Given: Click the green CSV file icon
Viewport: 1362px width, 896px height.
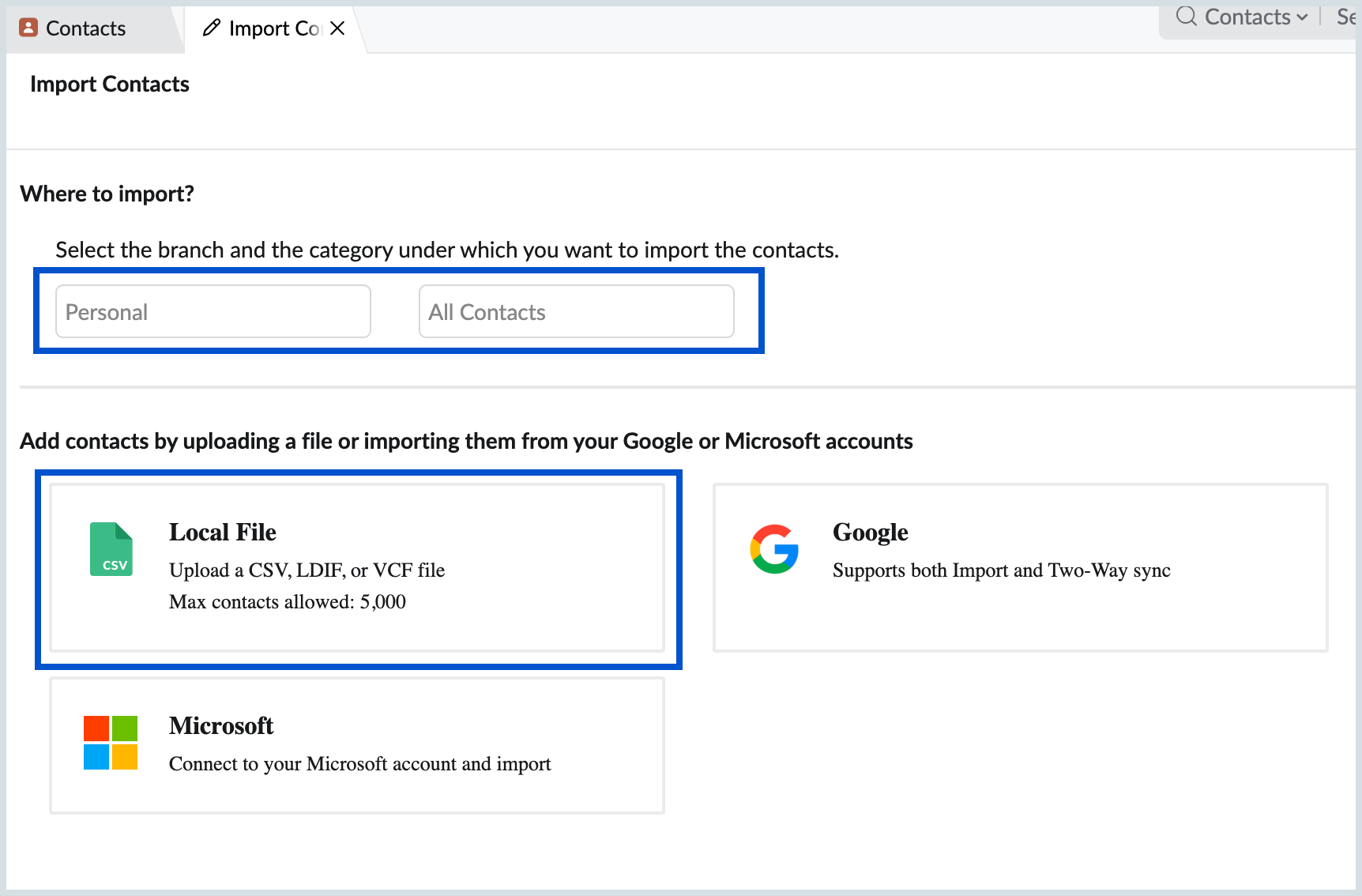Looking at the screenshot, I should pos(111,549).
